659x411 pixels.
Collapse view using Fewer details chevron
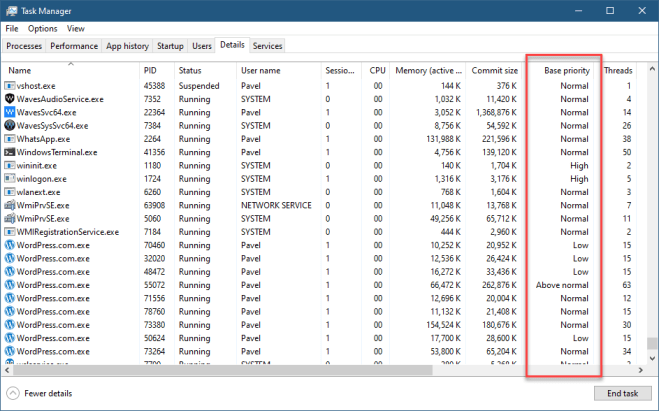pos(13,393)
